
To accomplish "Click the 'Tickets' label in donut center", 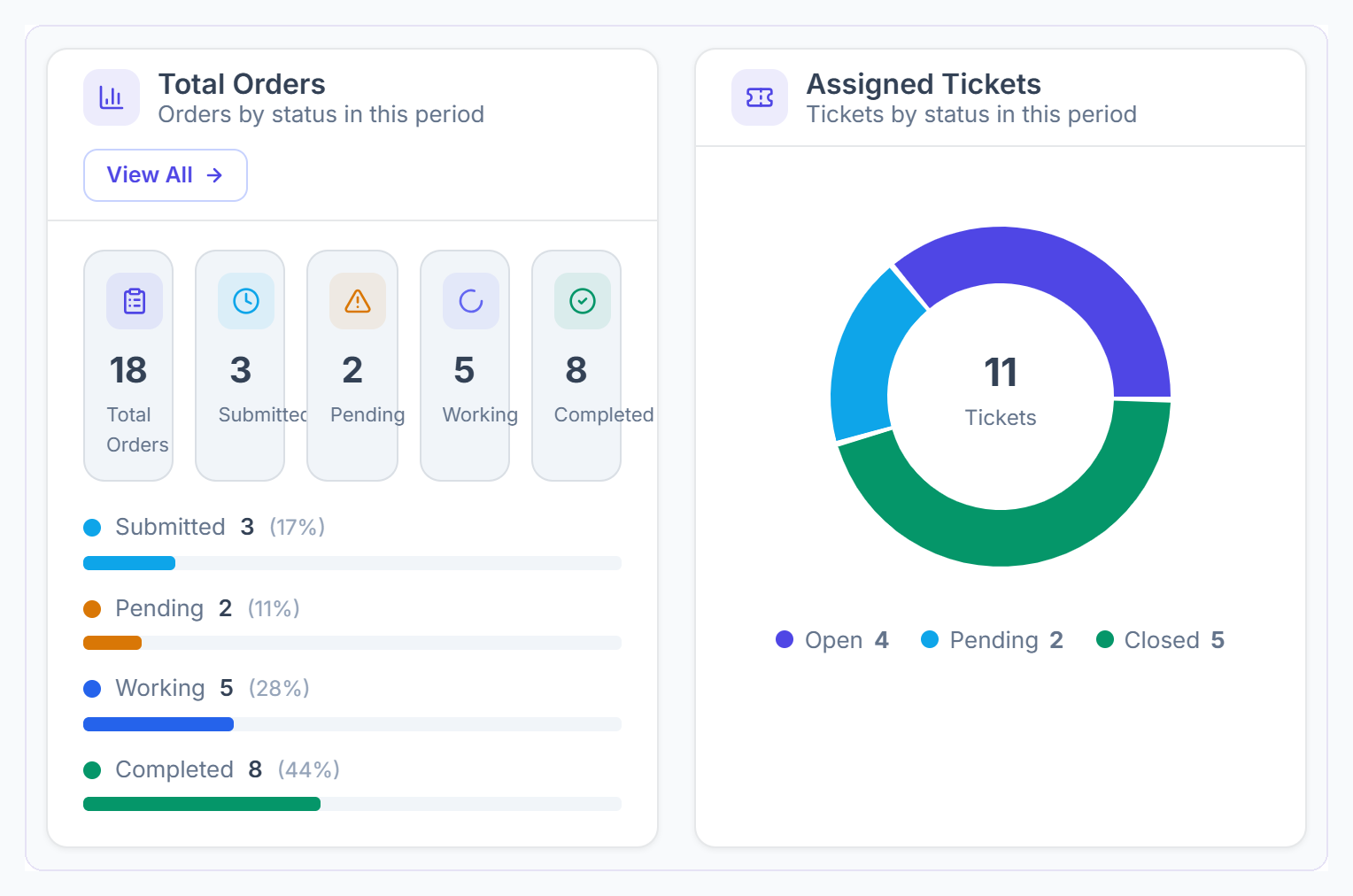I will pos(1001,418).
